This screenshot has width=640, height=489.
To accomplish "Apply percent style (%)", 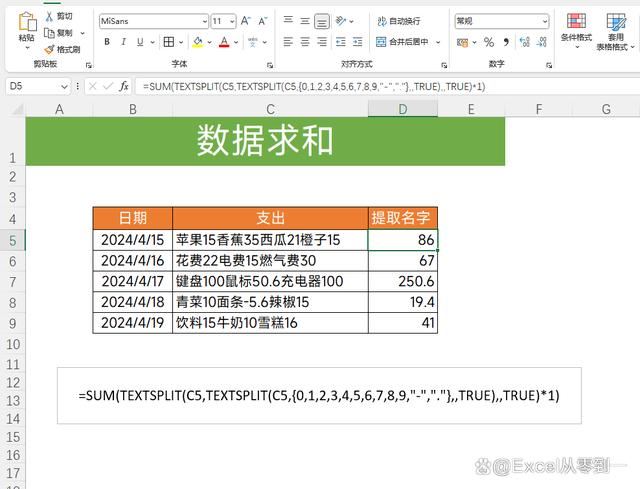I will (489, 42).
